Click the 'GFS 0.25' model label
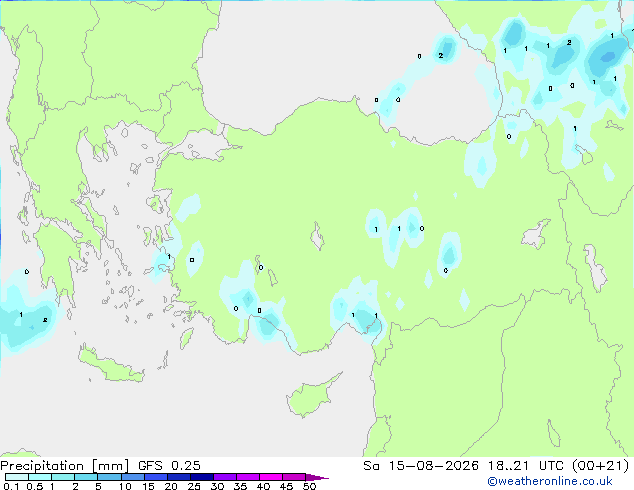634x490 pixels. tap(169, 466)
